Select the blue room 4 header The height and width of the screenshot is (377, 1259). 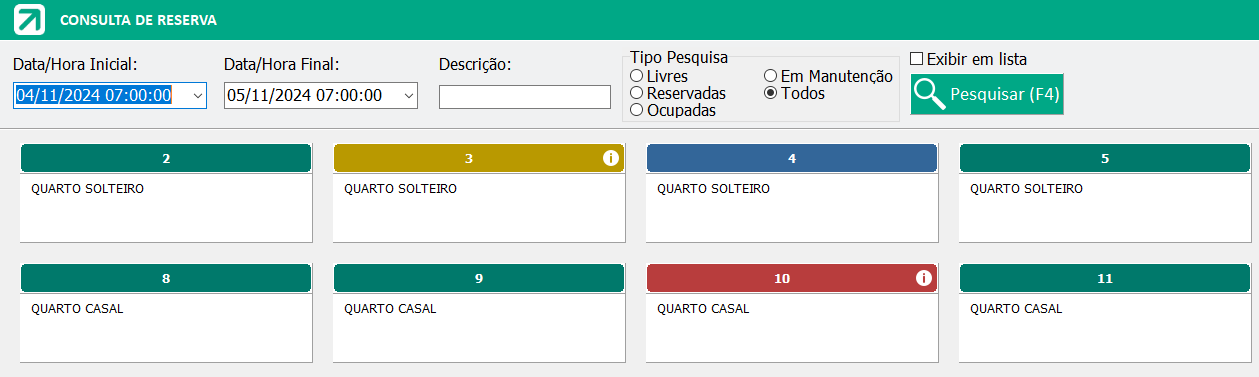792,158
